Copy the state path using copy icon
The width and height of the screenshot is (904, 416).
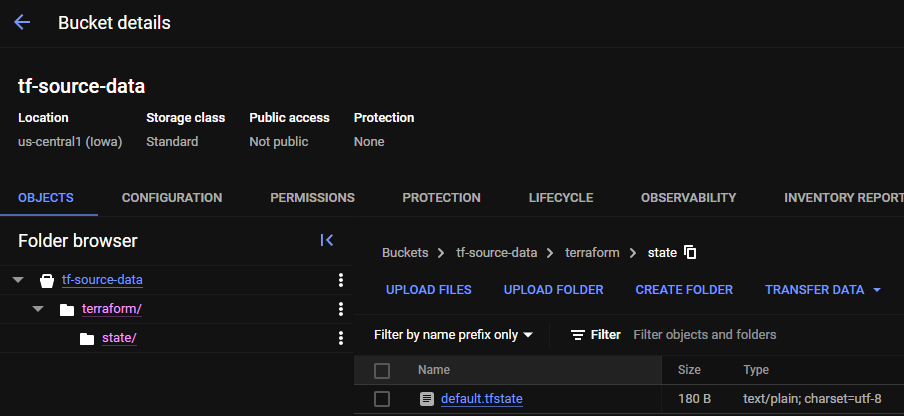(x=690, y=252)
